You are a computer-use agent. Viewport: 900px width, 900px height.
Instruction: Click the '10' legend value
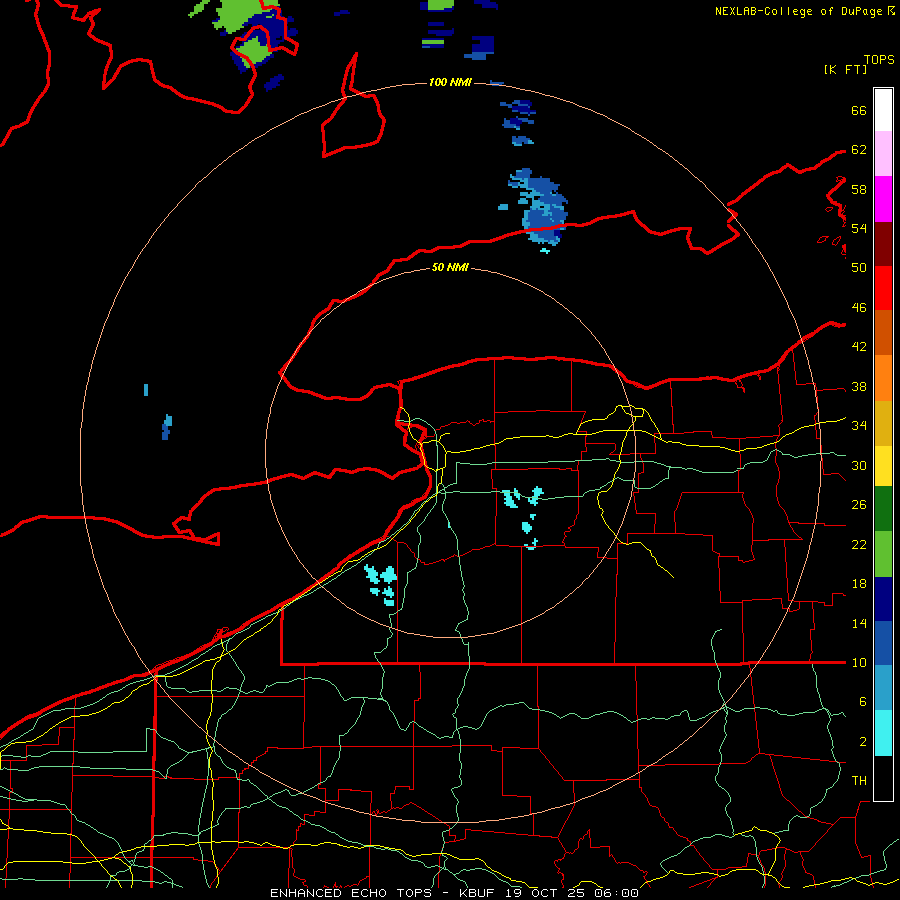click(x=859, y=662)
